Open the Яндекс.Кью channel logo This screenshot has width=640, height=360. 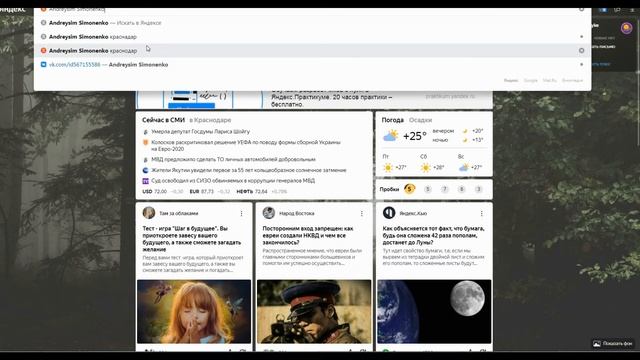tap(389, 213)
